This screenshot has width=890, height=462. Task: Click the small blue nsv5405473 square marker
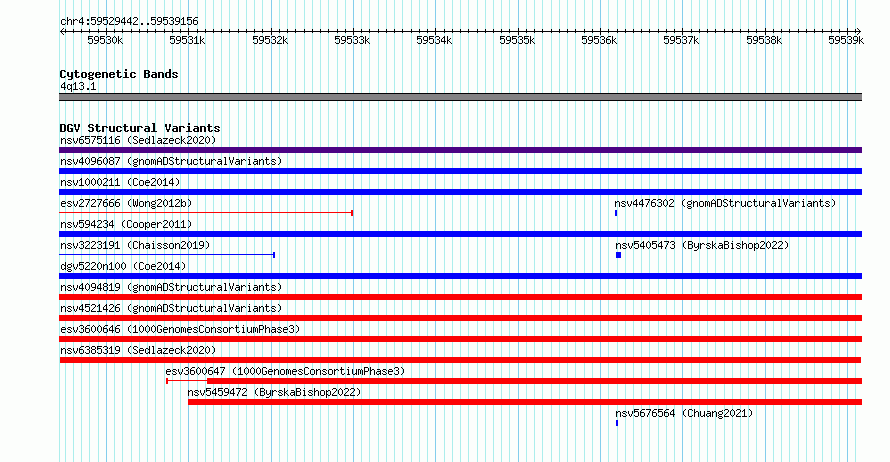[x=619, y=255]
